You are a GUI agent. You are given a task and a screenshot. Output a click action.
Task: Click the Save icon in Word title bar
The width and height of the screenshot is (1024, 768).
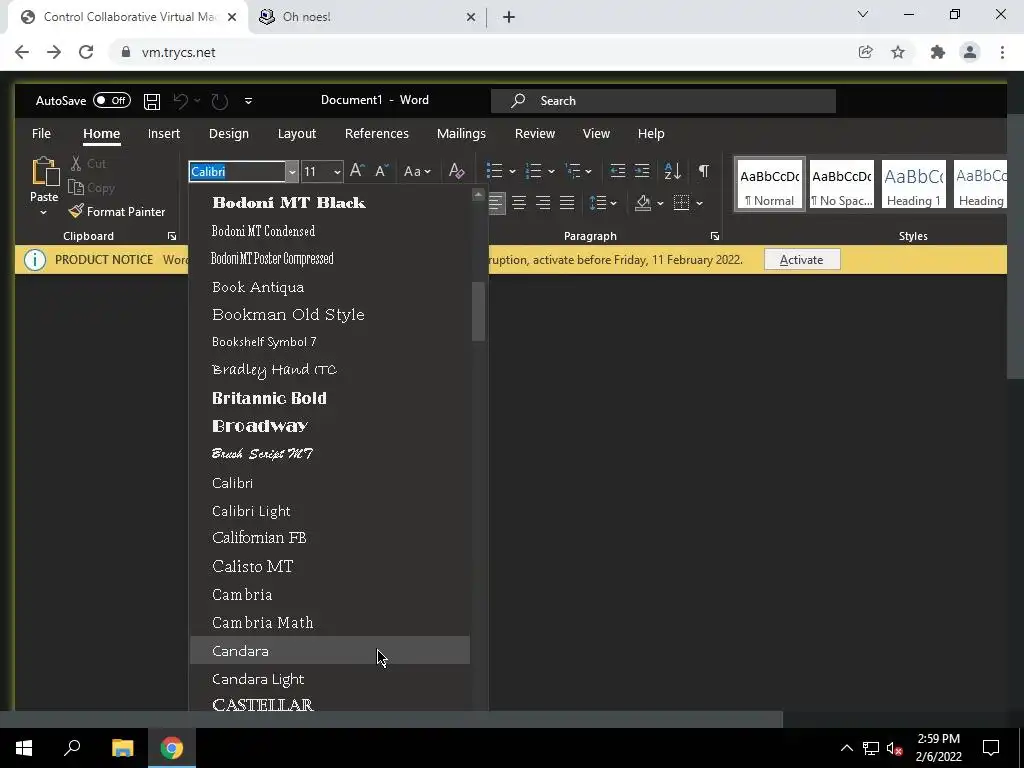coord(152,101)
